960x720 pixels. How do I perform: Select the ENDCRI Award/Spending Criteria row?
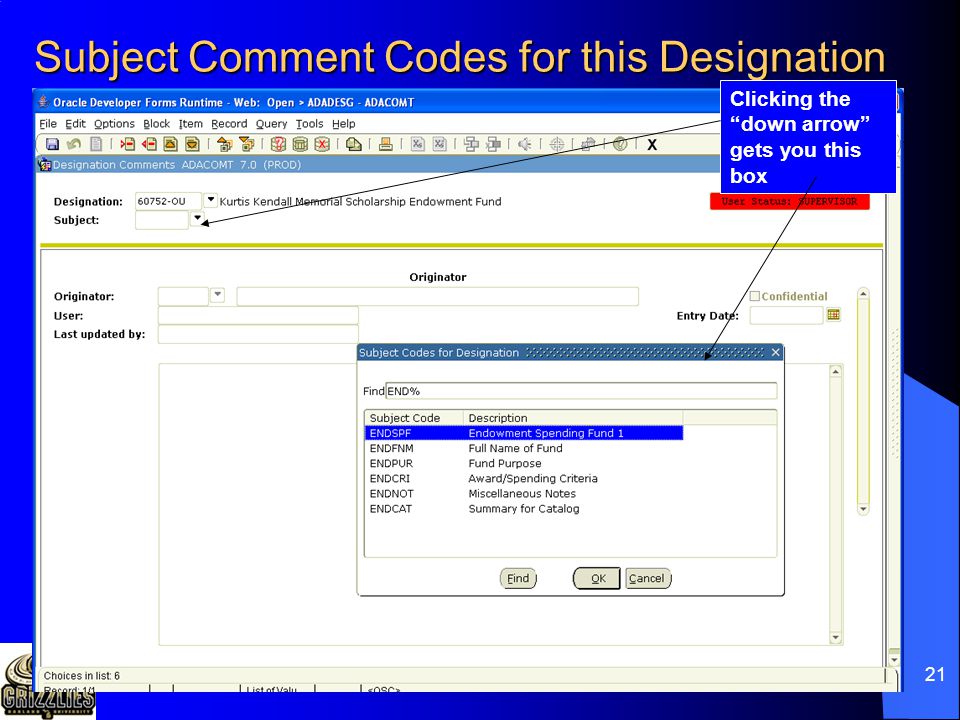point(523,478)
